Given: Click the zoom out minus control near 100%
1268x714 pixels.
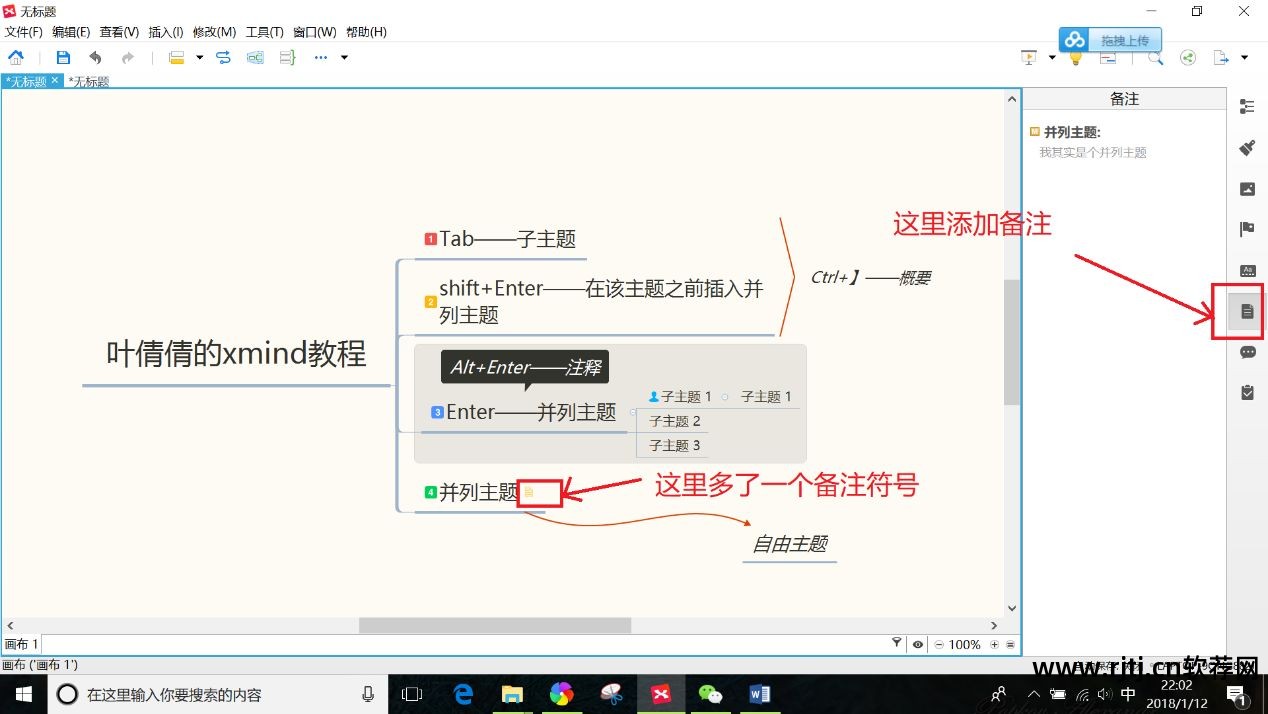Looking at the screenshot, I should (939, 644).
